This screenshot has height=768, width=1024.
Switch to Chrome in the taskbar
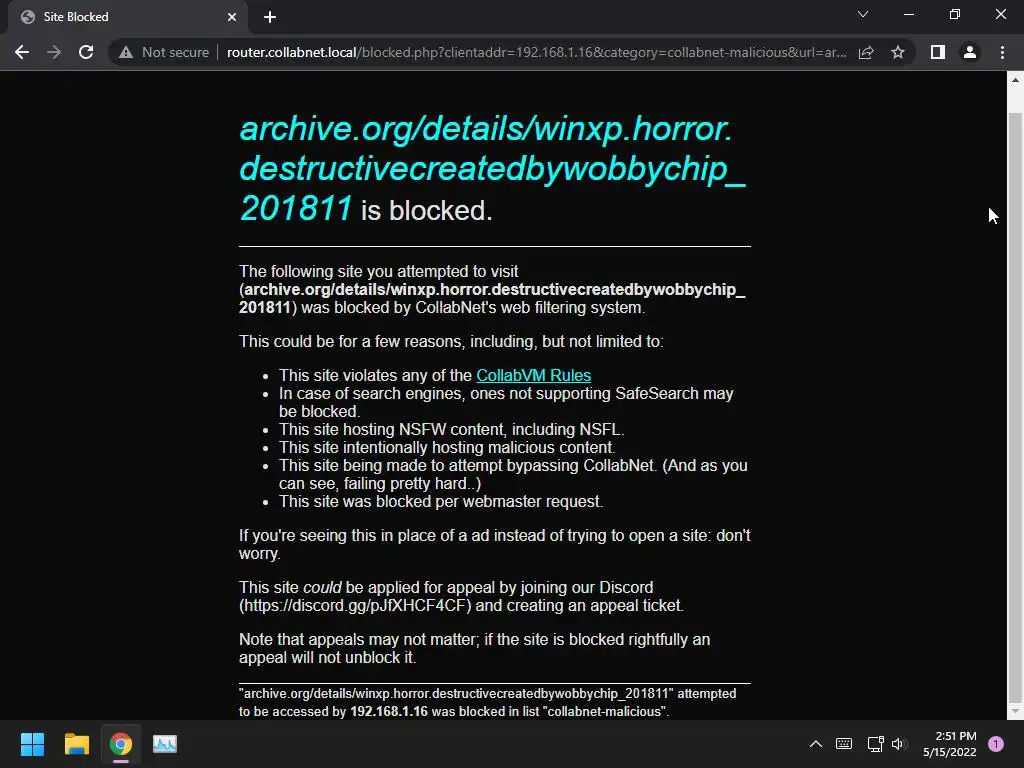coord(120,744)
